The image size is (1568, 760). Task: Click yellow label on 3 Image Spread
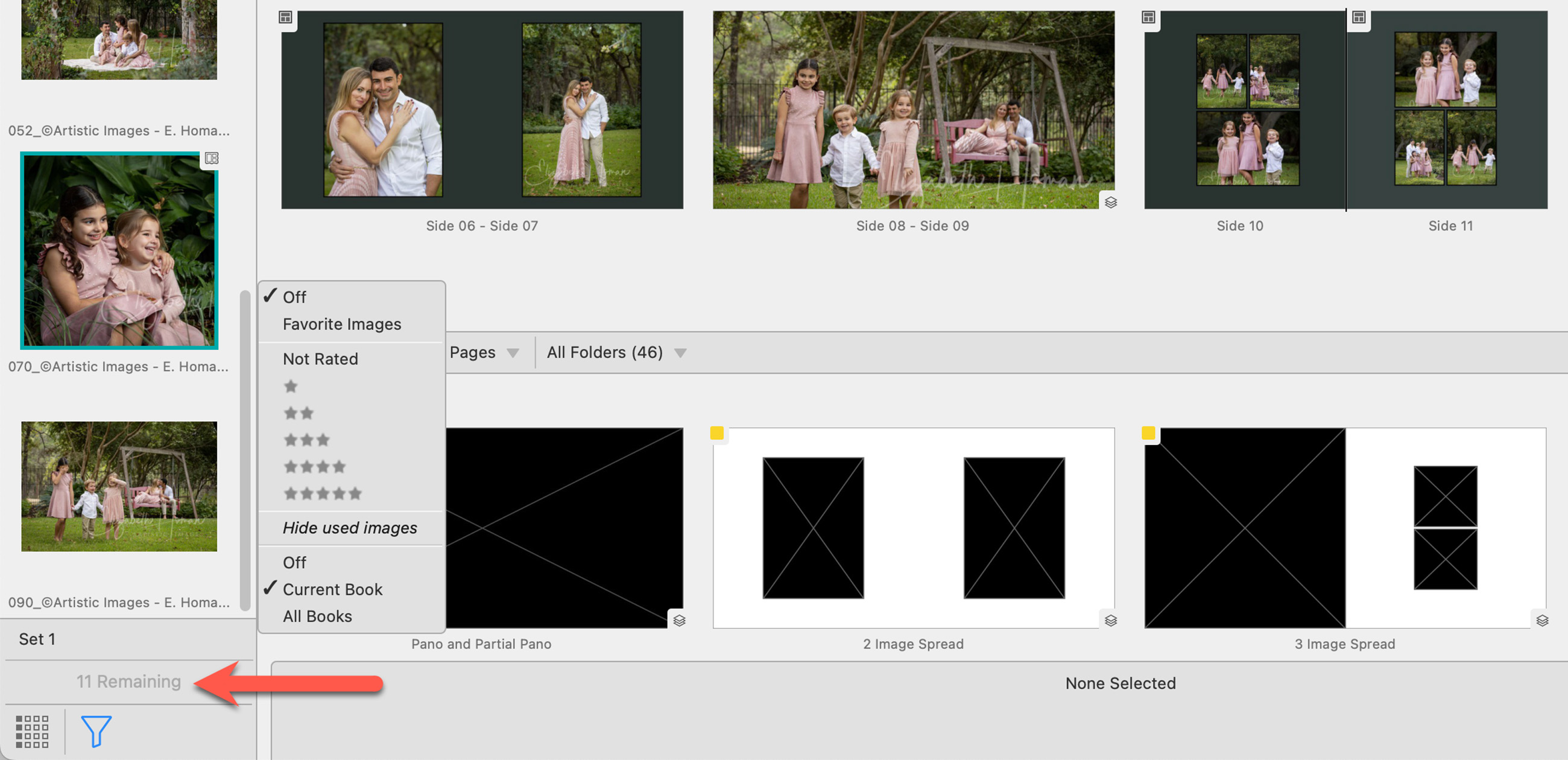(1148, 433)
